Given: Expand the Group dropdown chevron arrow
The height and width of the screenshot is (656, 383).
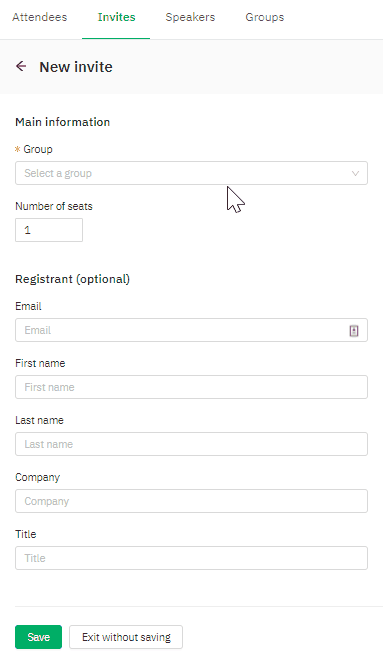Looking at the screenshot, I should [x=355, y=173].
